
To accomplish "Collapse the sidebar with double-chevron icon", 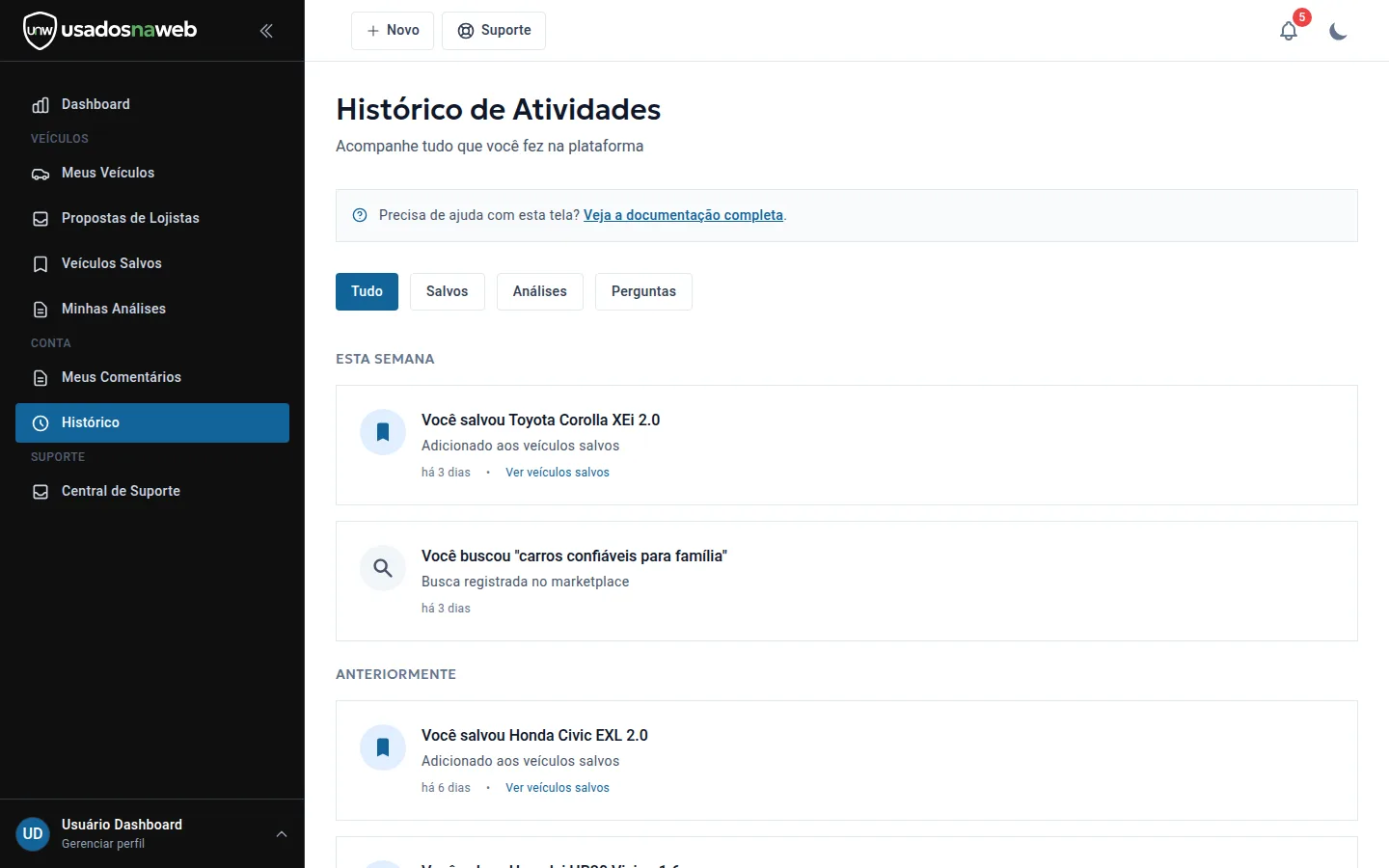I will [266, 31].
